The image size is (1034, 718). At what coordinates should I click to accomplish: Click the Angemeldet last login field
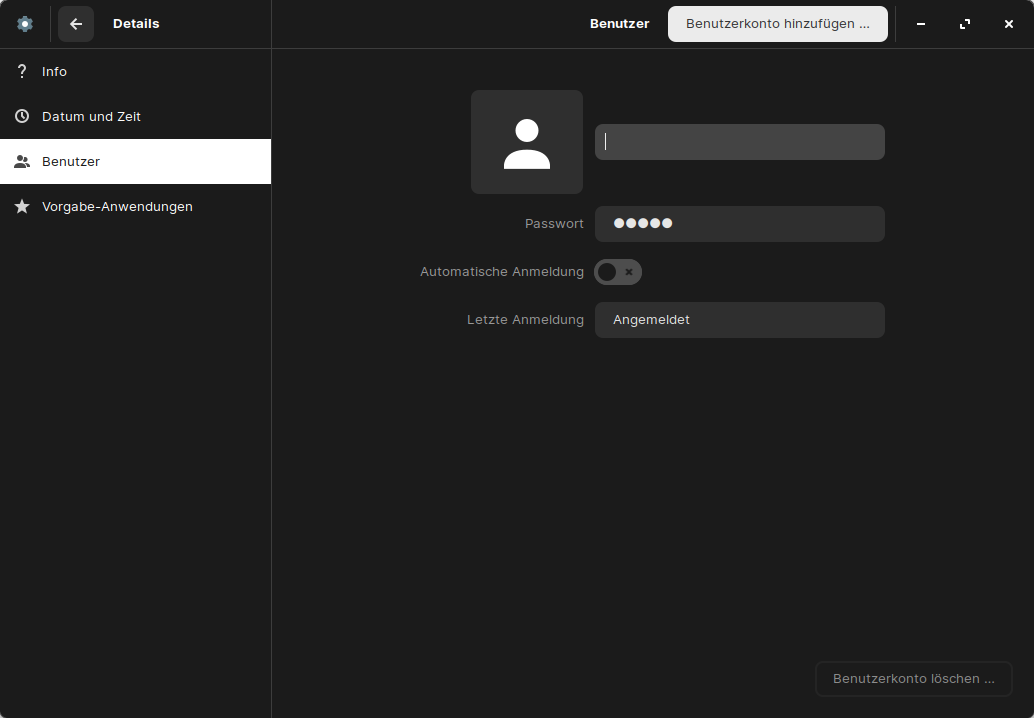pyautogui.click(x=740, y=320)
